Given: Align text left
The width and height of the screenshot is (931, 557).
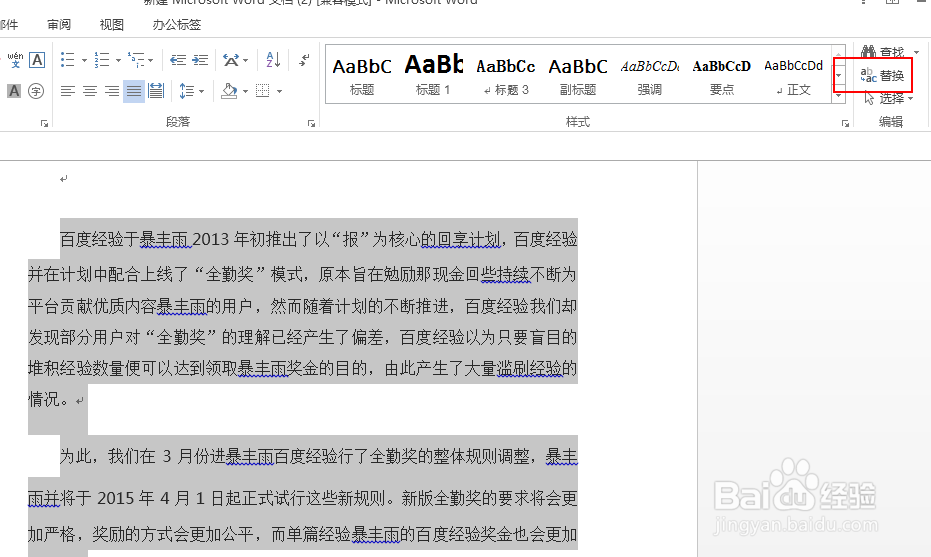Looking at the screenshot, I should point(68,91).
